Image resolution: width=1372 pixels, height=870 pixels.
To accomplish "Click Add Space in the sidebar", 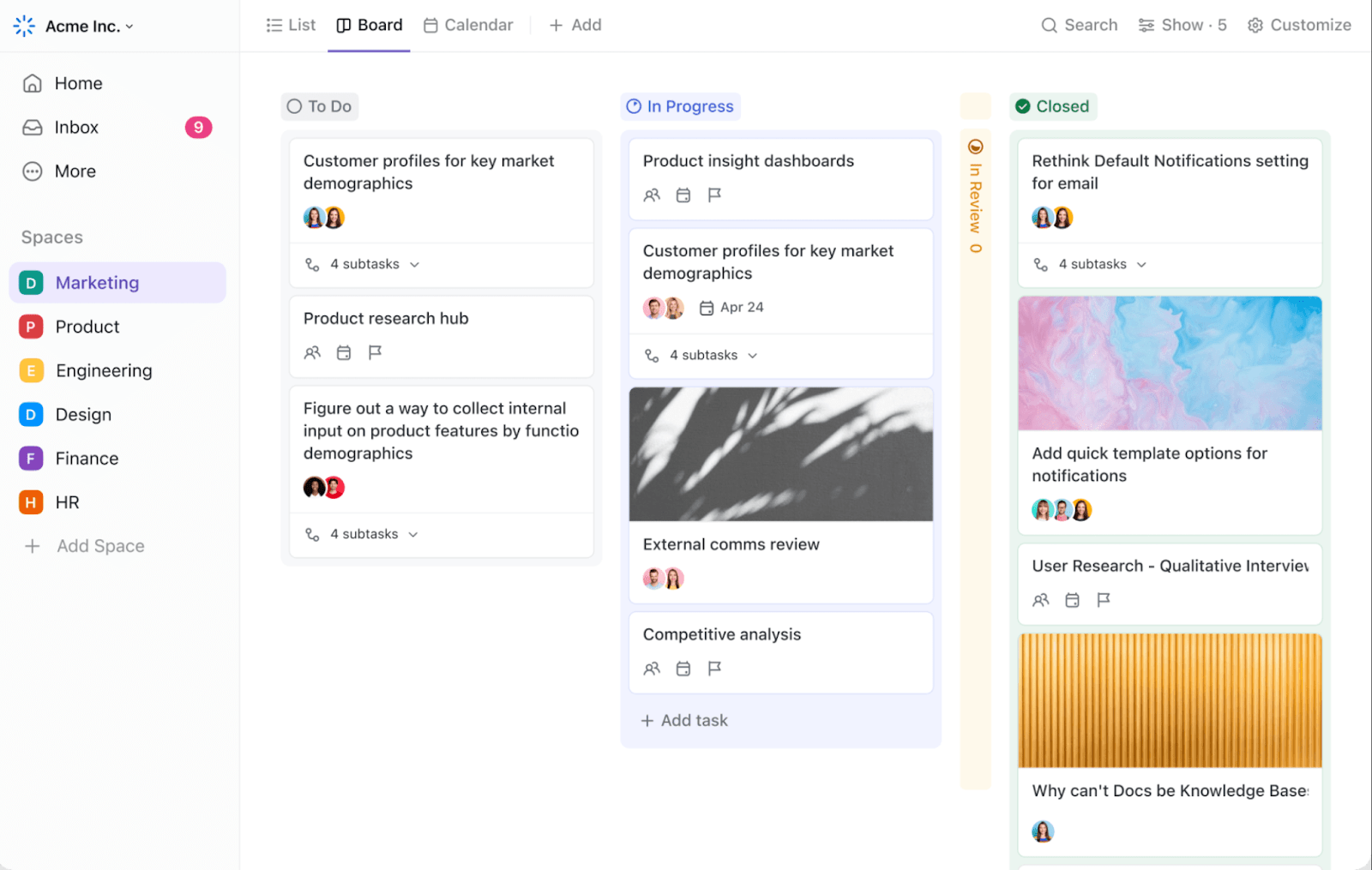I will 99,546.
